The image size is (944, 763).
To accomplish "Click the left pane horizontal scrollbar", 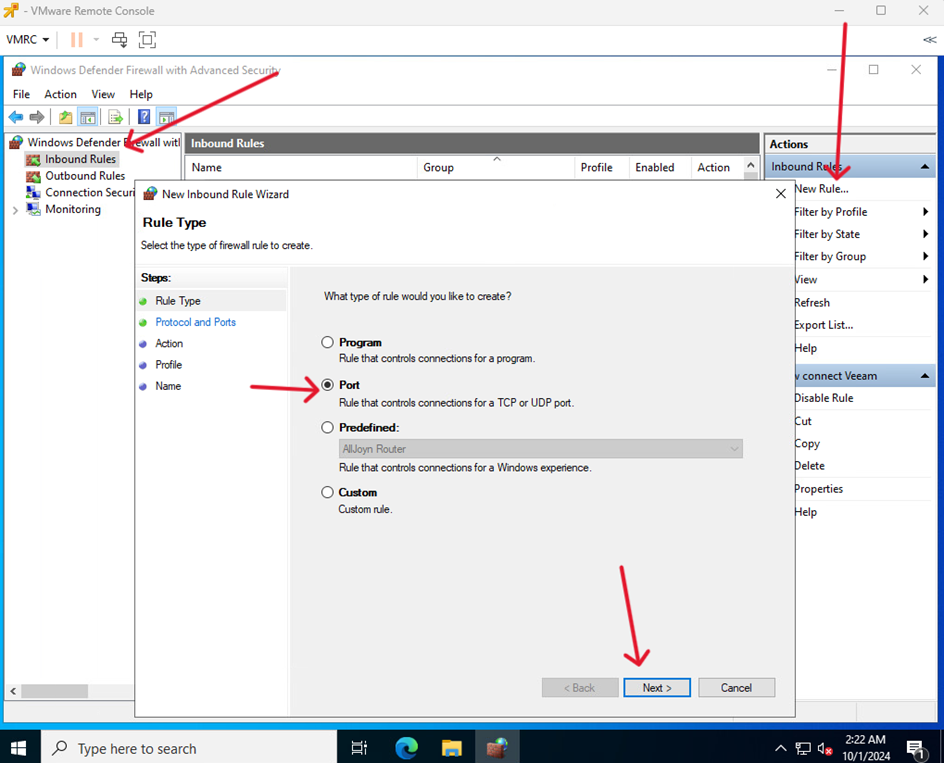I will pyautogui.click(x=70, y=691).
